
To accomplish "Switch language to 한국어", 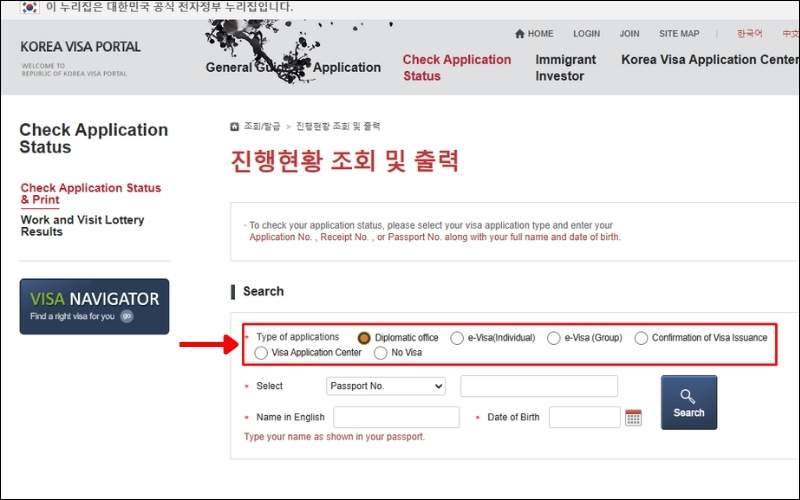I will pyautogui.click(x=749, y=34).
